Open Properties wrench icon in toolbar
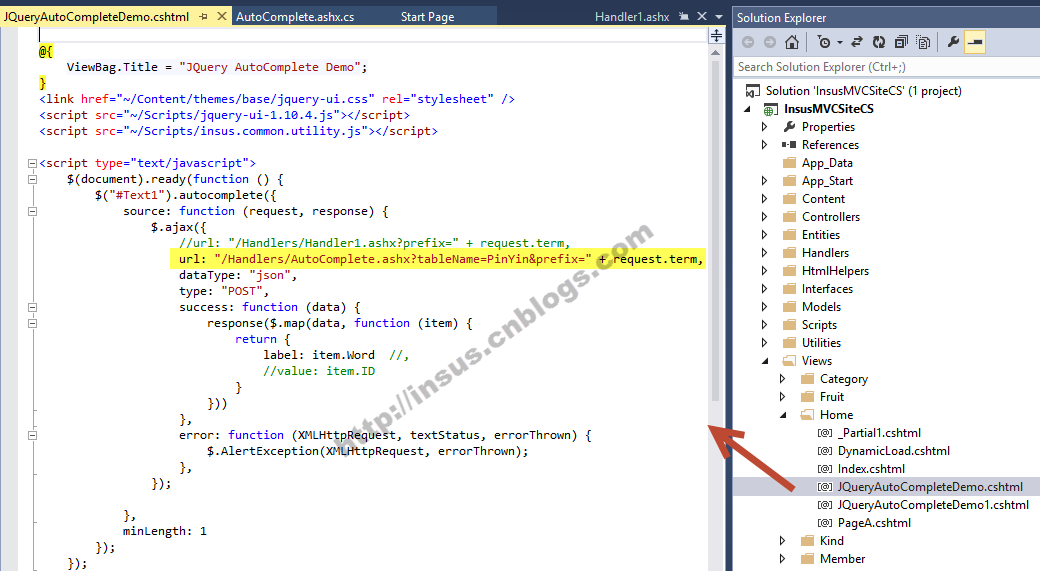The width and height of the screenshot is (1040, 571). (x=953, y=42)
